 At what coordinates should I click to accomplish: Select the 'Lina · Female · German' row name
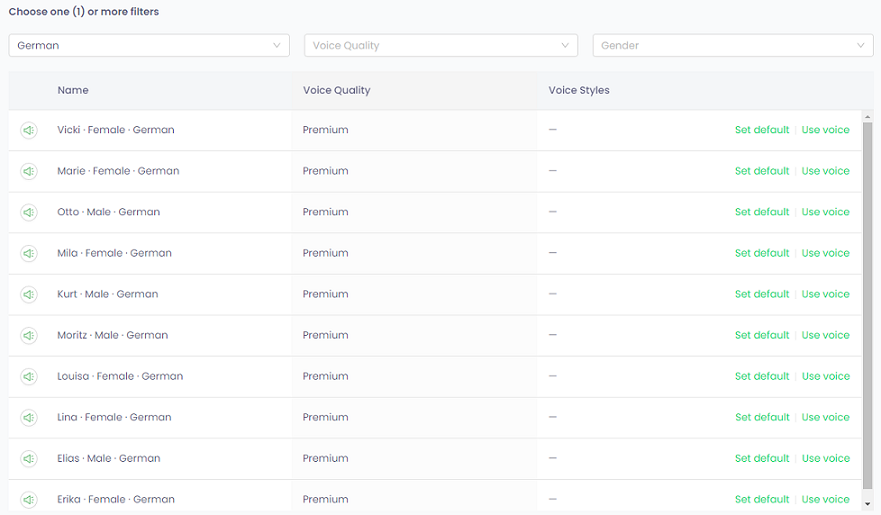click(x=114, y=417)
